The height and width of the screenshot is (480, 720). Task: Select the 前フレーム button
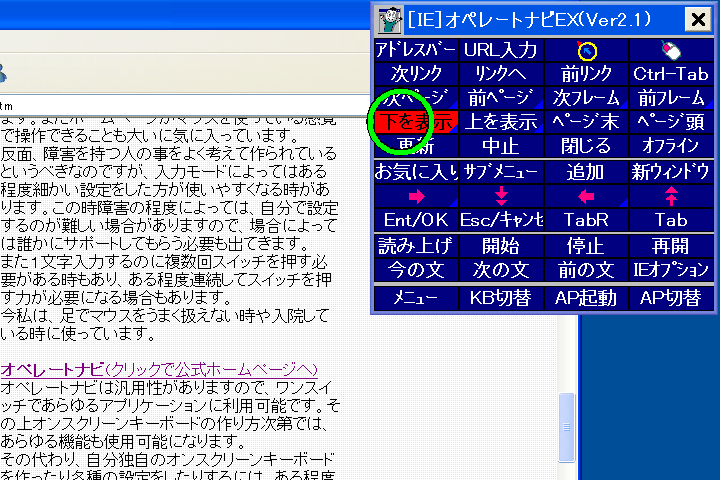[x=671, y=98]
